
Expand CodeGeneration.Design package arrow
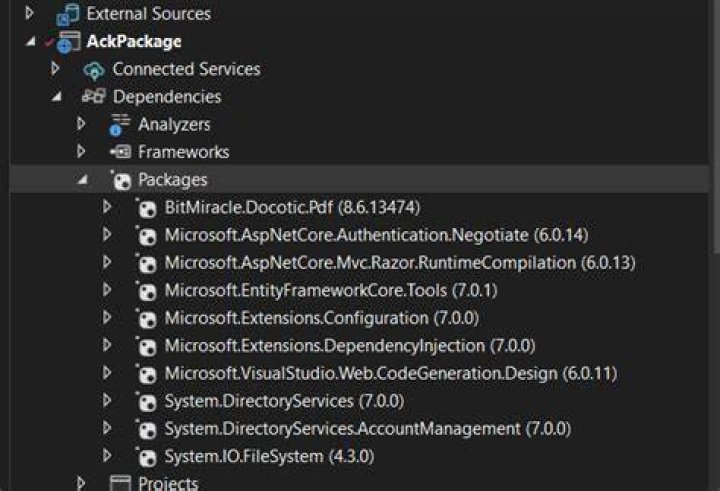[107, 372]
